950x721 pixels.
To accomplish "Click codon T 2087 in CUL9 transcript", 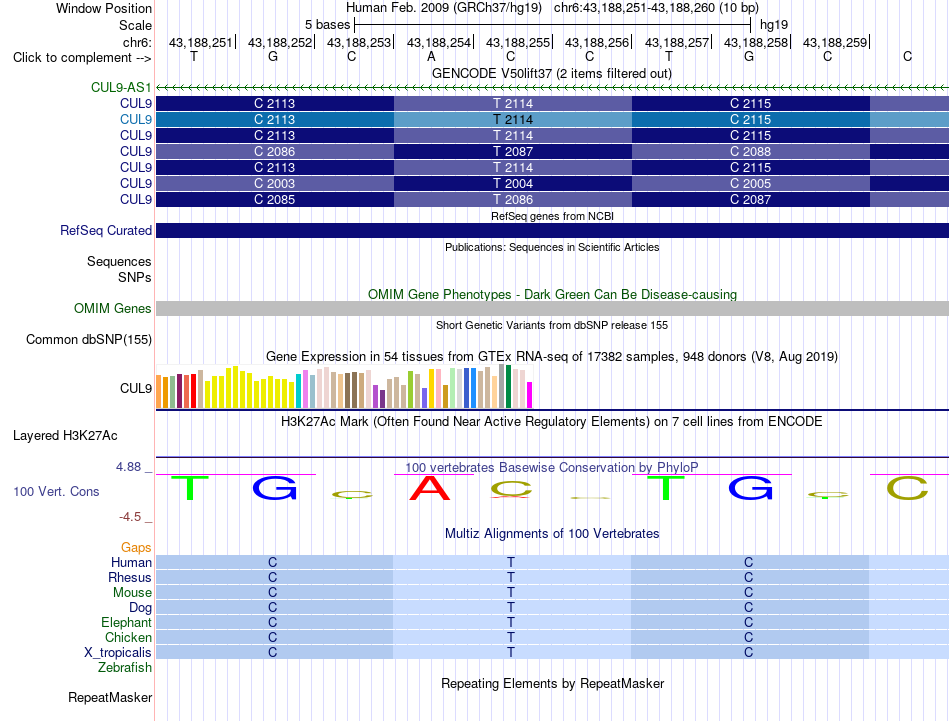I will point(513,151).
